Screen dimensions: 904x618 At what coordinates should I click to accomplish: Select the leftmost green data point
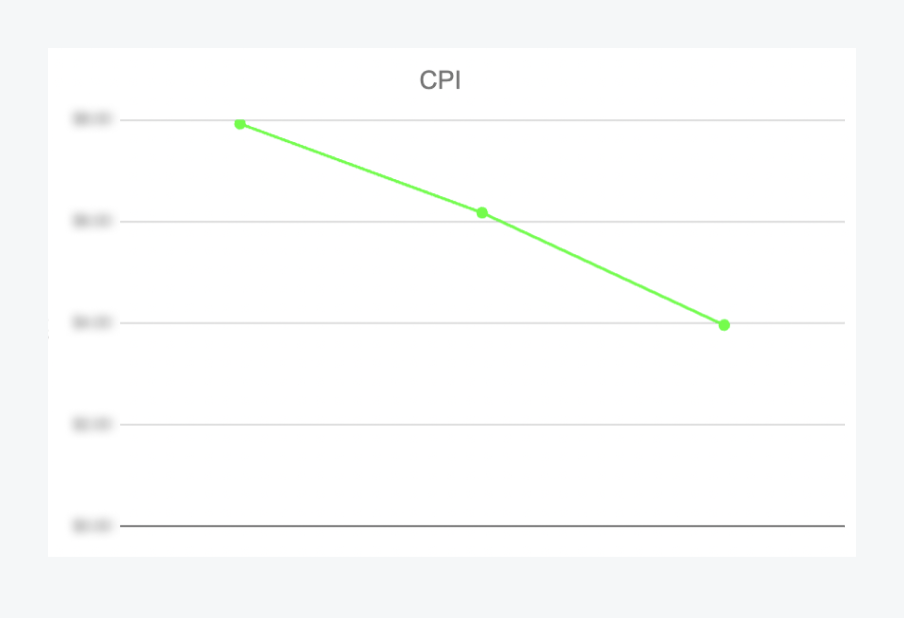[240, 123]
